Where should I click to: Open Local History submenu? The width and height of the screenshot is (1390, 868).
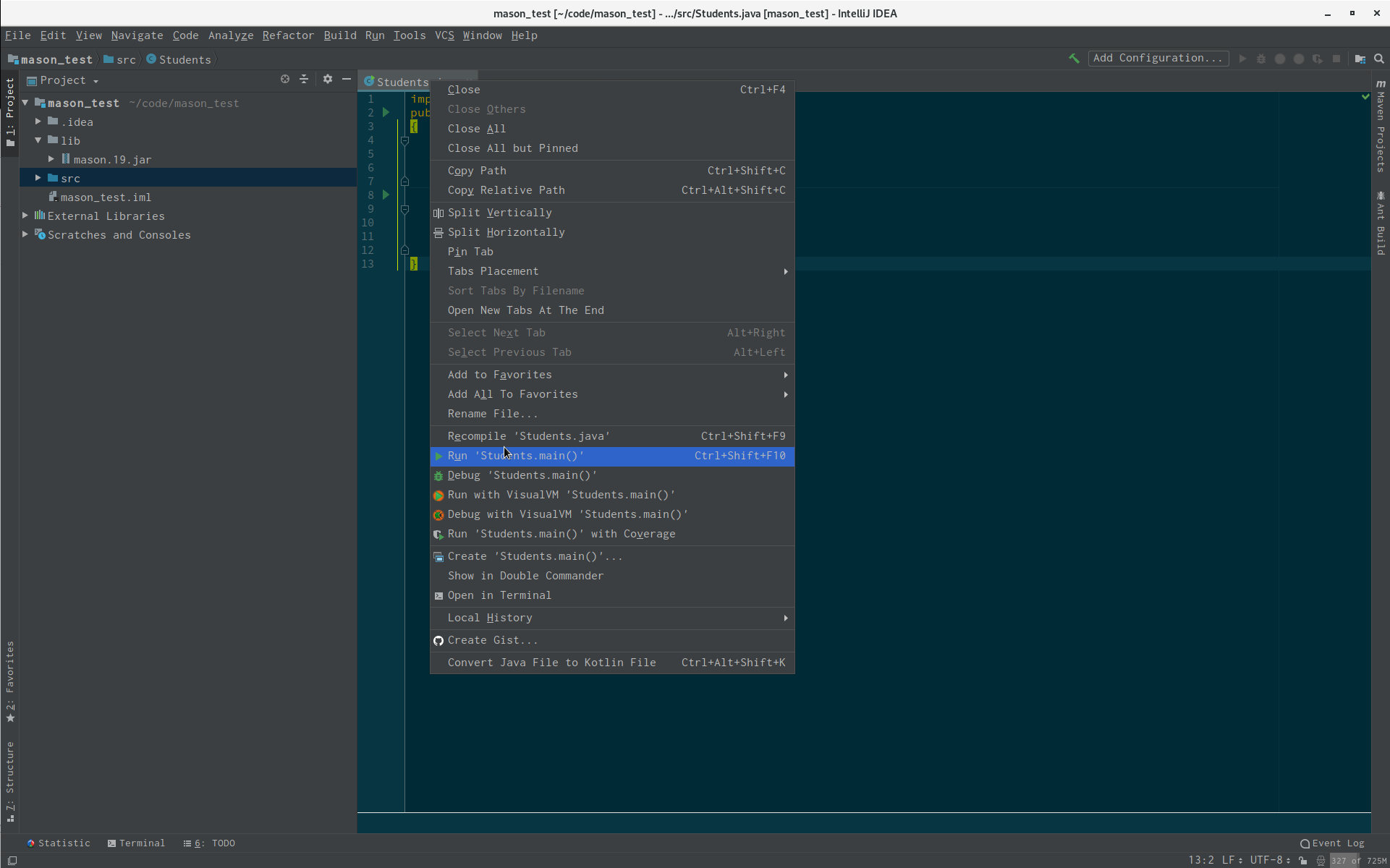click(612, 618)
